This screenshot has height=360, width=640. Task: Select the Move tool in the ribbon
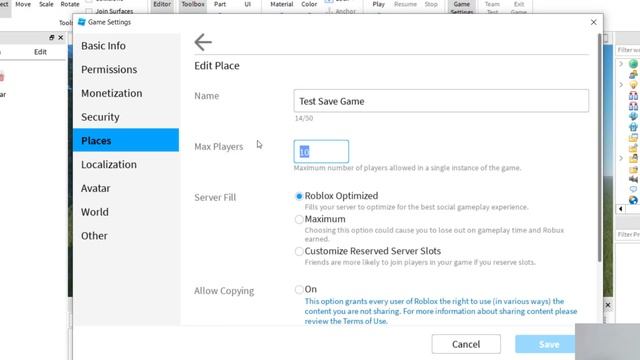[x=23, y=5]
